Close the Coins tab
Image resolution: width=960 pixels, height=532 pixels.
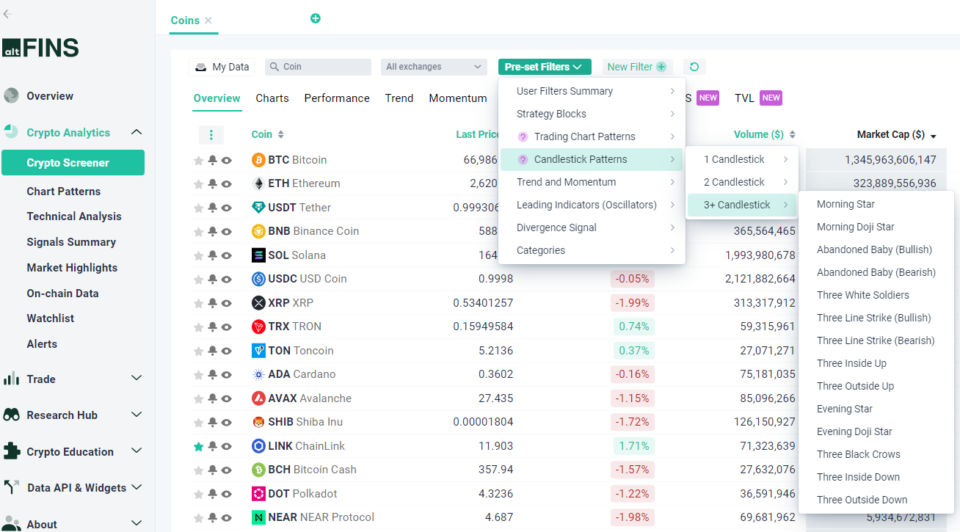[208, 20]
